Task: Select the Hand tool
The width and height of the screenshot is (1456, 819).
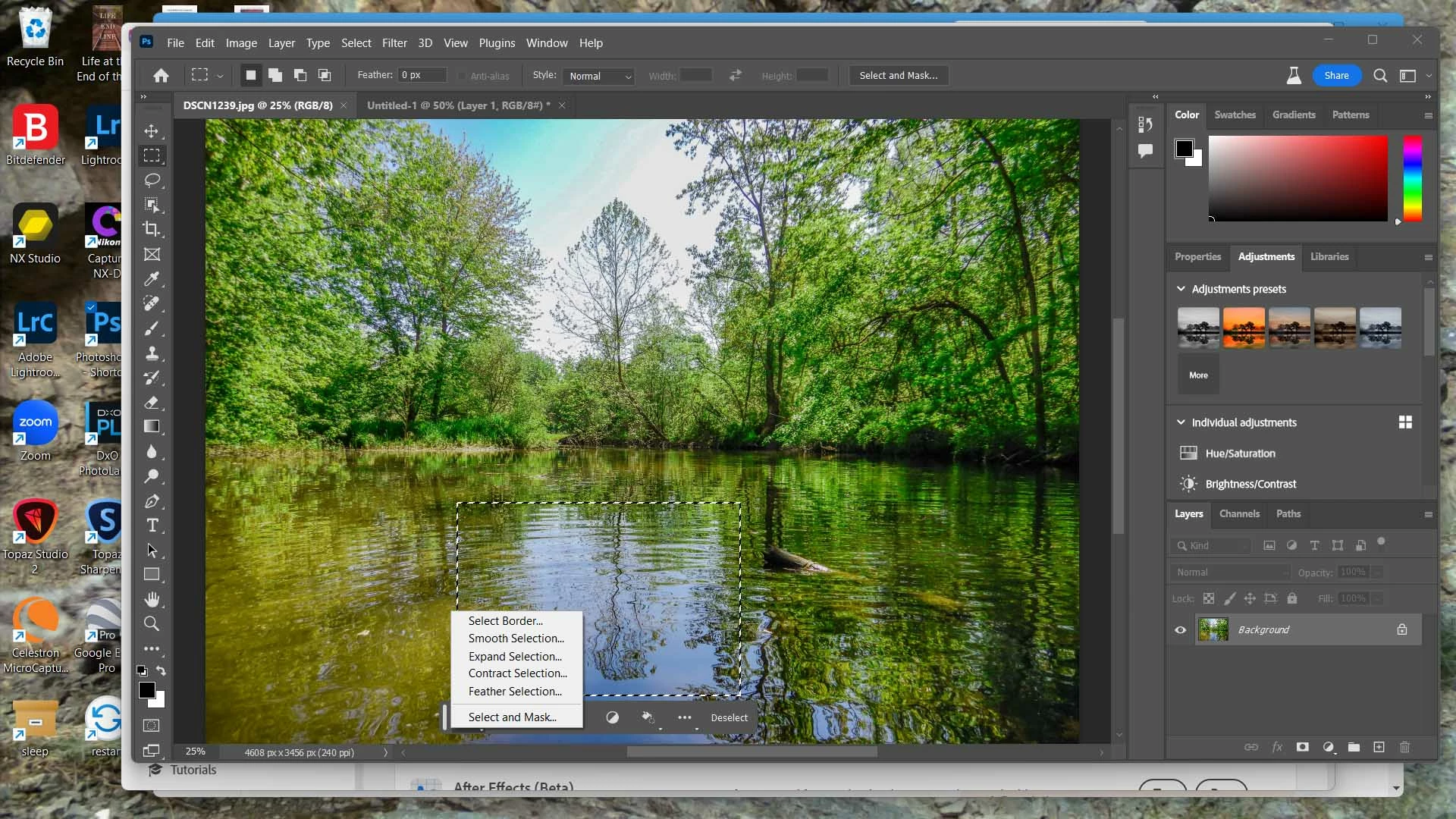Action: pyautogui.click(x=152, y=599)
